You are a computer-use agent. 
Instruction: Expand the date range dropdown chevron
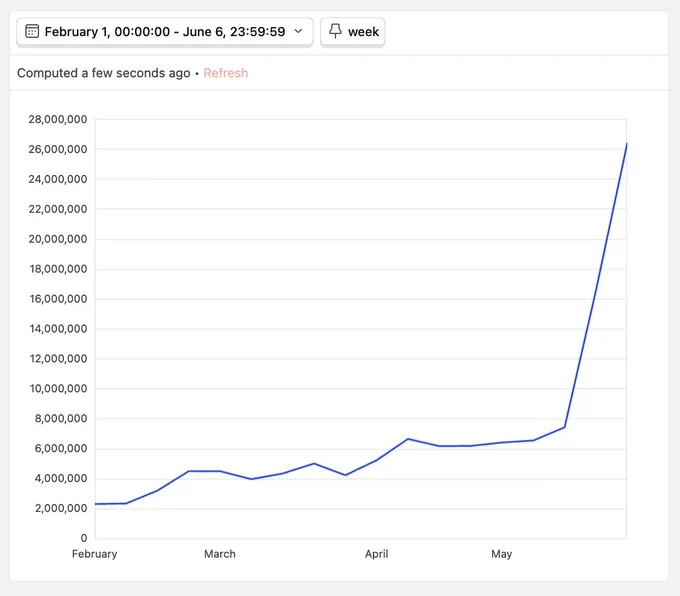click(x=298, y=31)
